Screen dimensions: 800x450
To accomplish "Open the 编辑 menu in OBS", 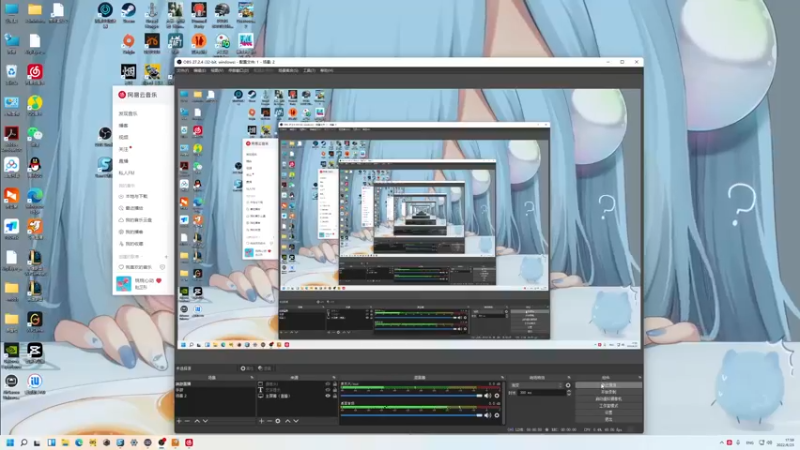I will tap(199, 70).
